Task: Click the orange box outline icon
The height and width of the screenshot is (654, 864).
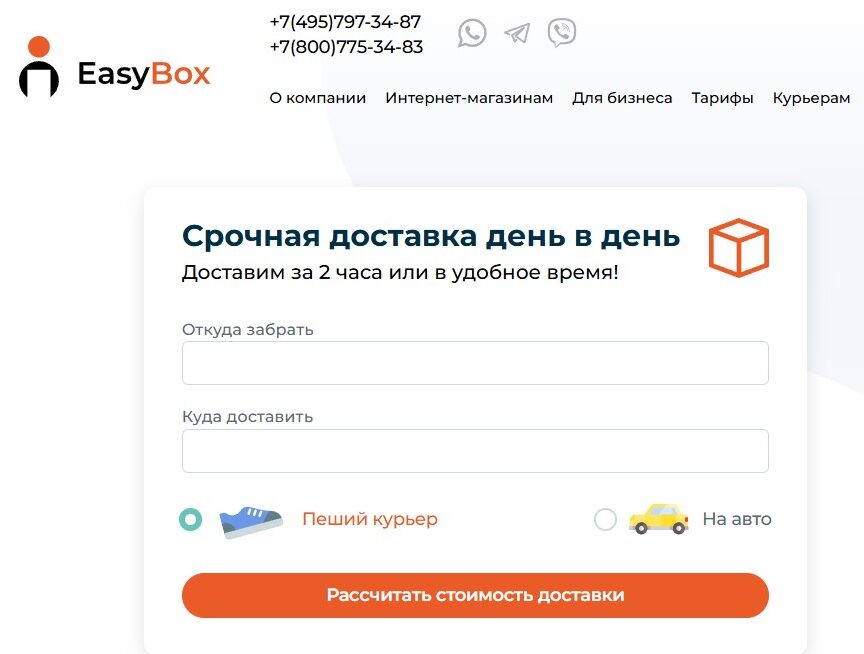Action: [x=738, y=247]
